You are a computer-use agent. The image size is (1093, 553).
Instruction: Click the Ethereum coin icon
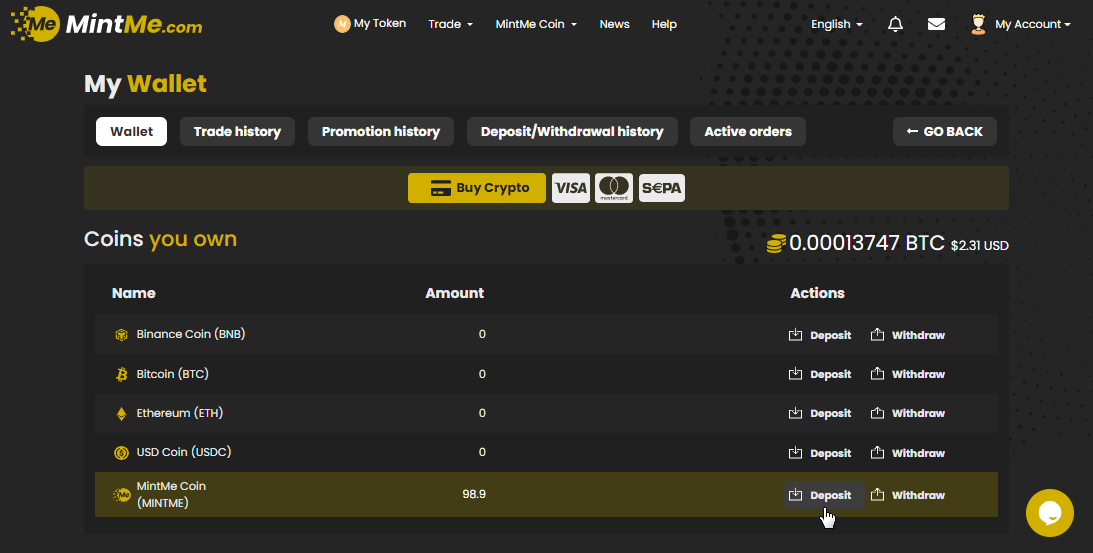tap(121, 413)
